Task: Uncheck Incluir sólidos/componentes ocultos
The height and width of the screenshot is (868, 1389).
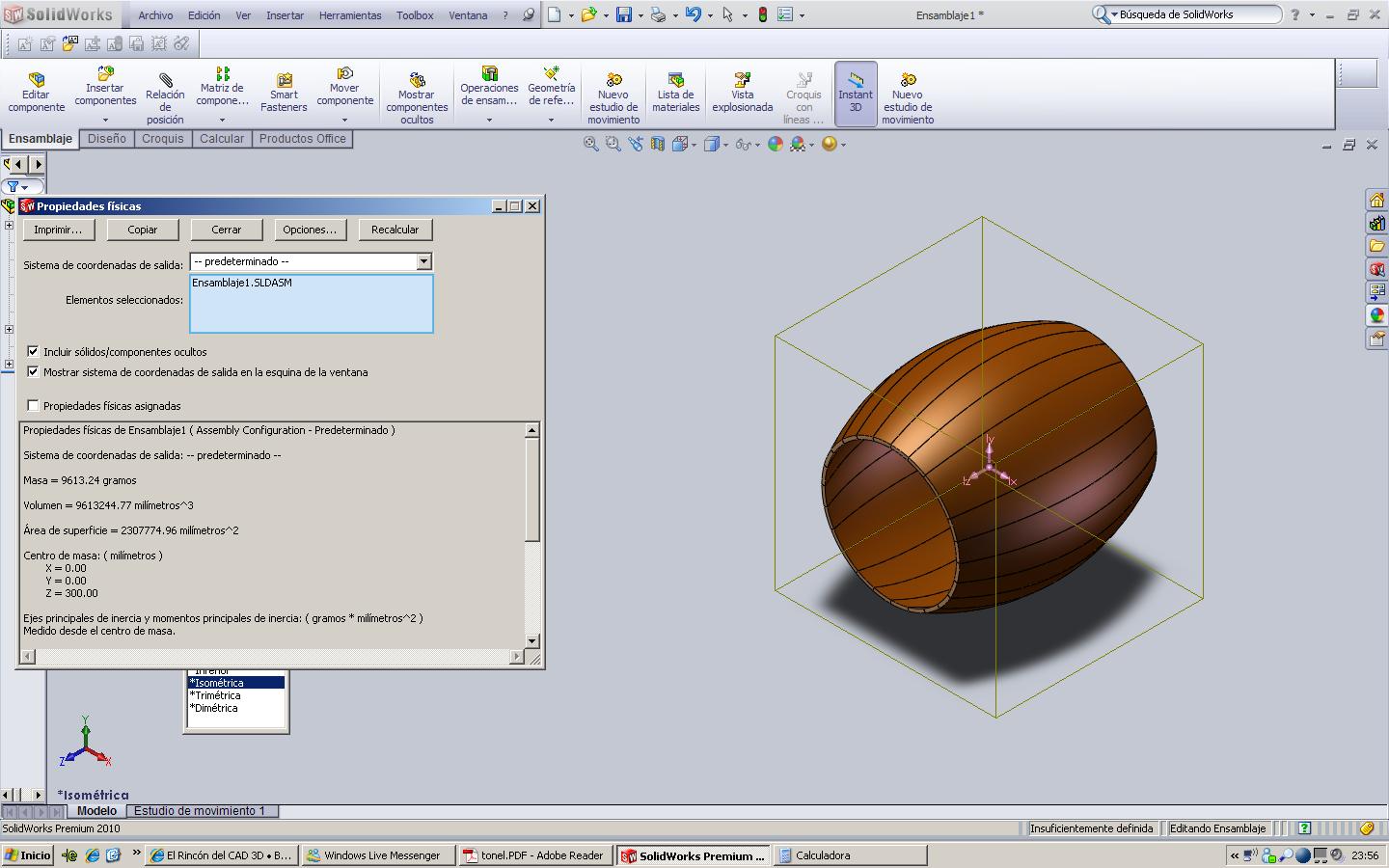Action: (33, 351)
